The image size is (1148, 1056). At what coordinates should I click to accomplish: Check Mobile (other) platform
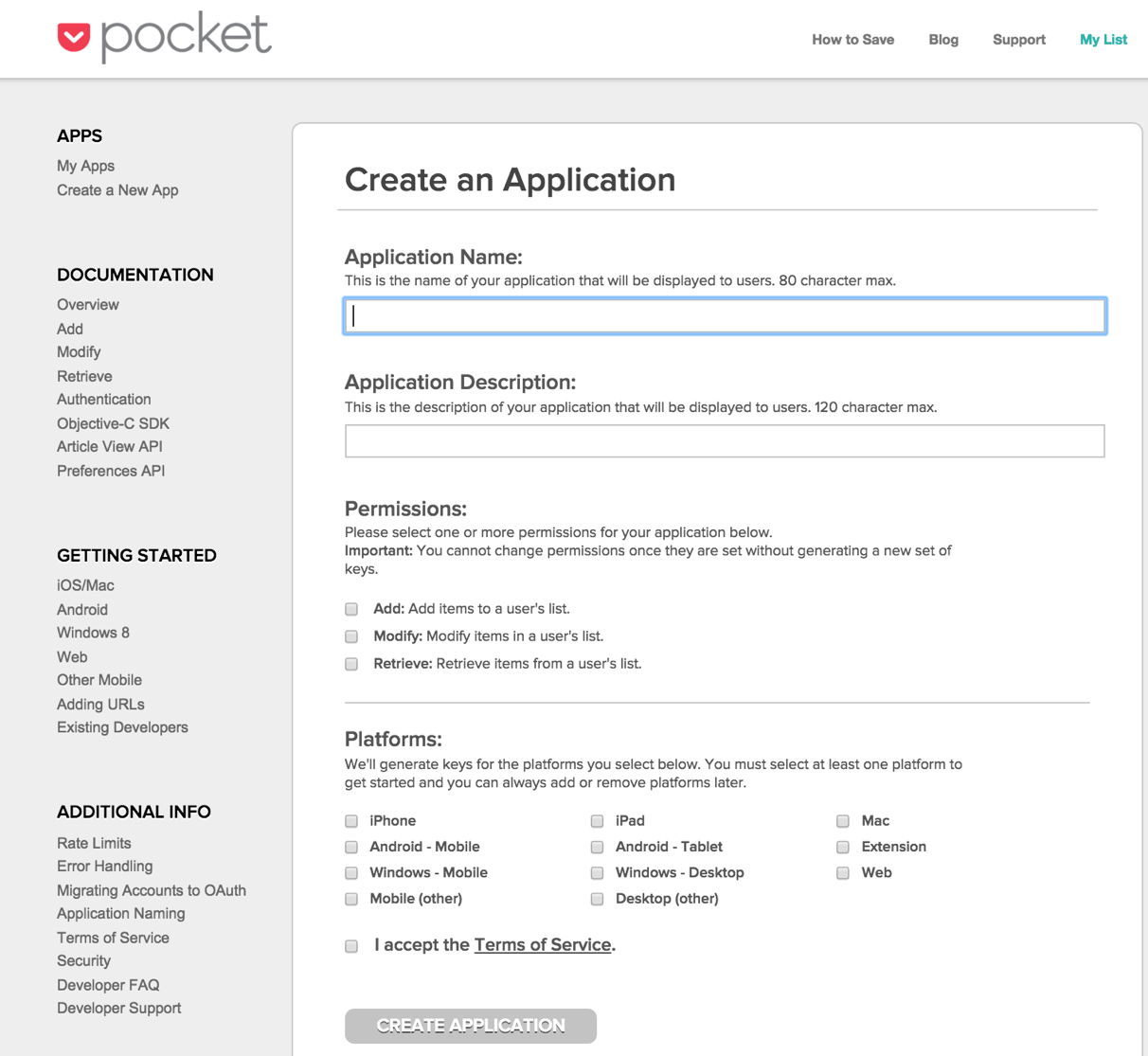tap(351, 899)
